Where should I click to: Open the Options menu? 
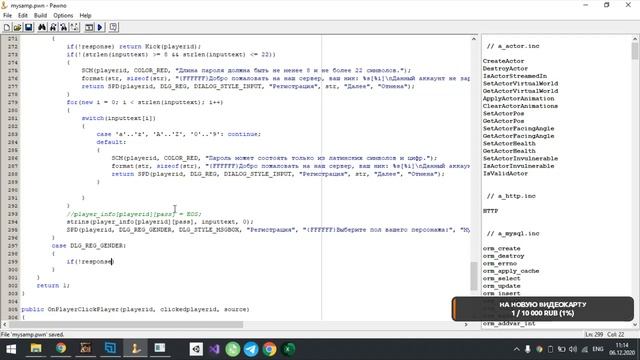(63, 16)
